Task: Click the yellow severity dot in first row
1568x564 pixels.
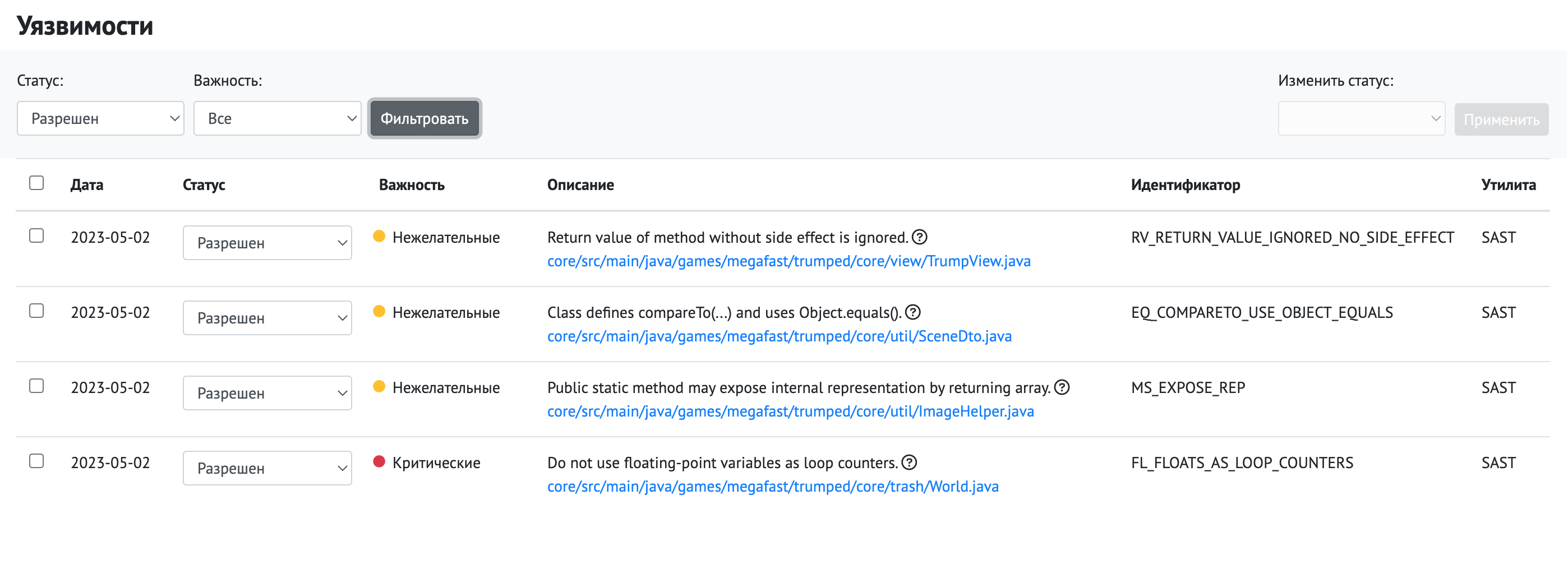Action: (x=379, y=236)
